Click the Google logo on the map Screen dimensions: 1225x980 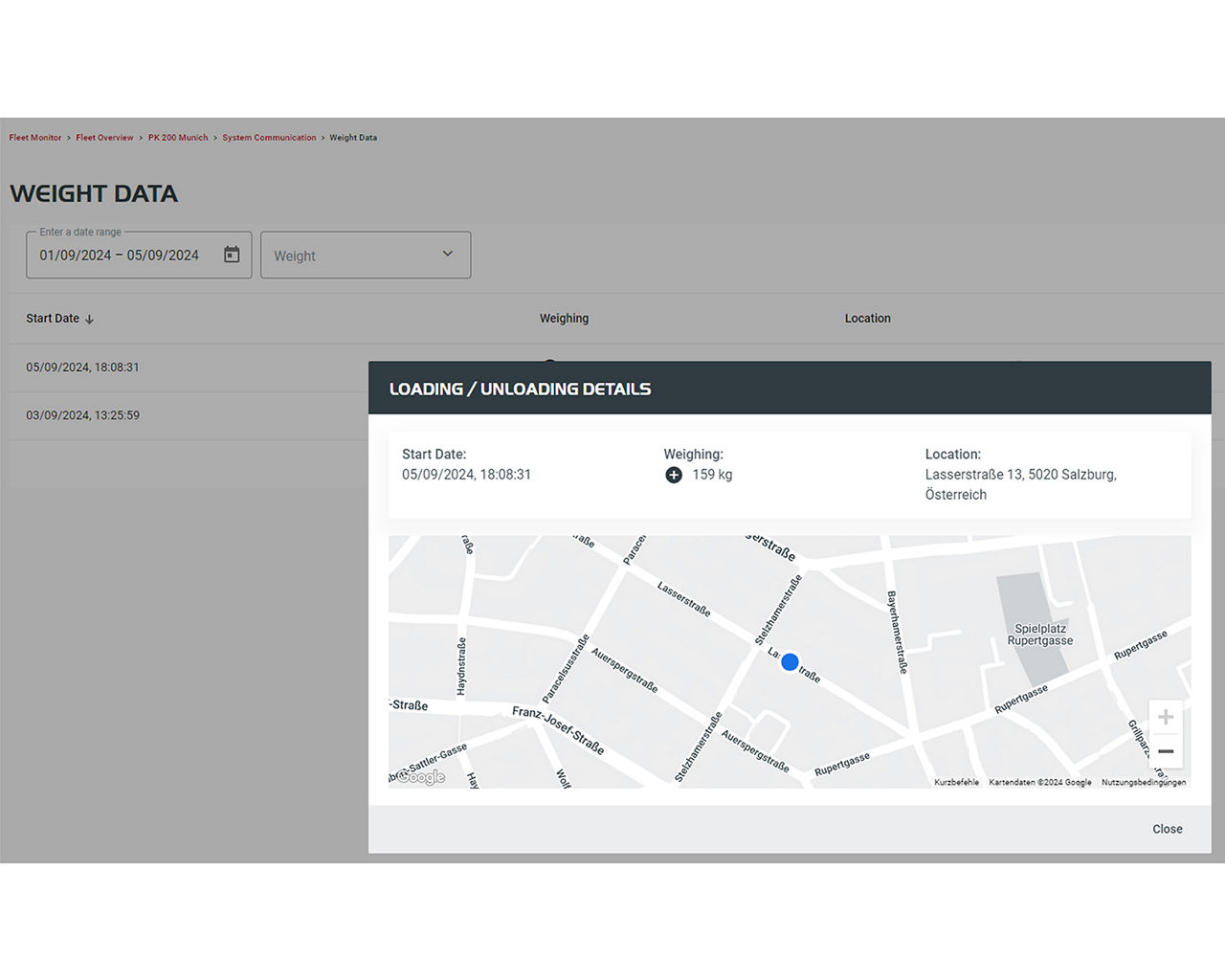pos(421,777)
